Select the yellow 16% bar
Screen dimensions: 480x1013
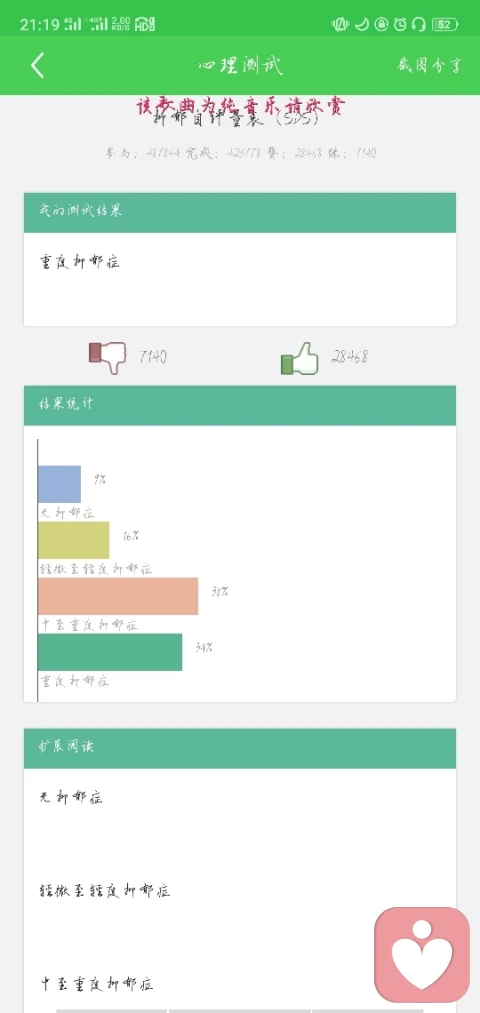pos(74,540)
